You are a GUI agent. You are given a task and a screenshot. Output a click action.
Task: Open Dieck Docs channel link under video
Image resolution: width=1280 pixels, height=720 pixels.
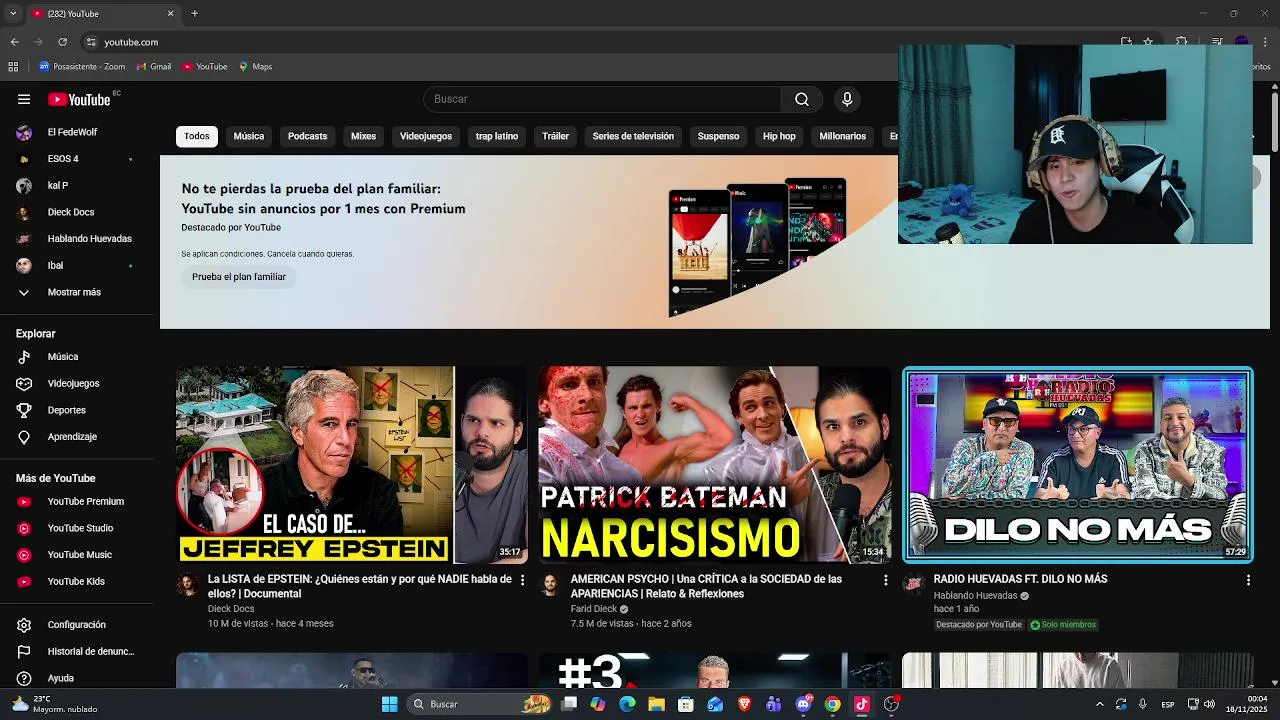click(231, 609)
